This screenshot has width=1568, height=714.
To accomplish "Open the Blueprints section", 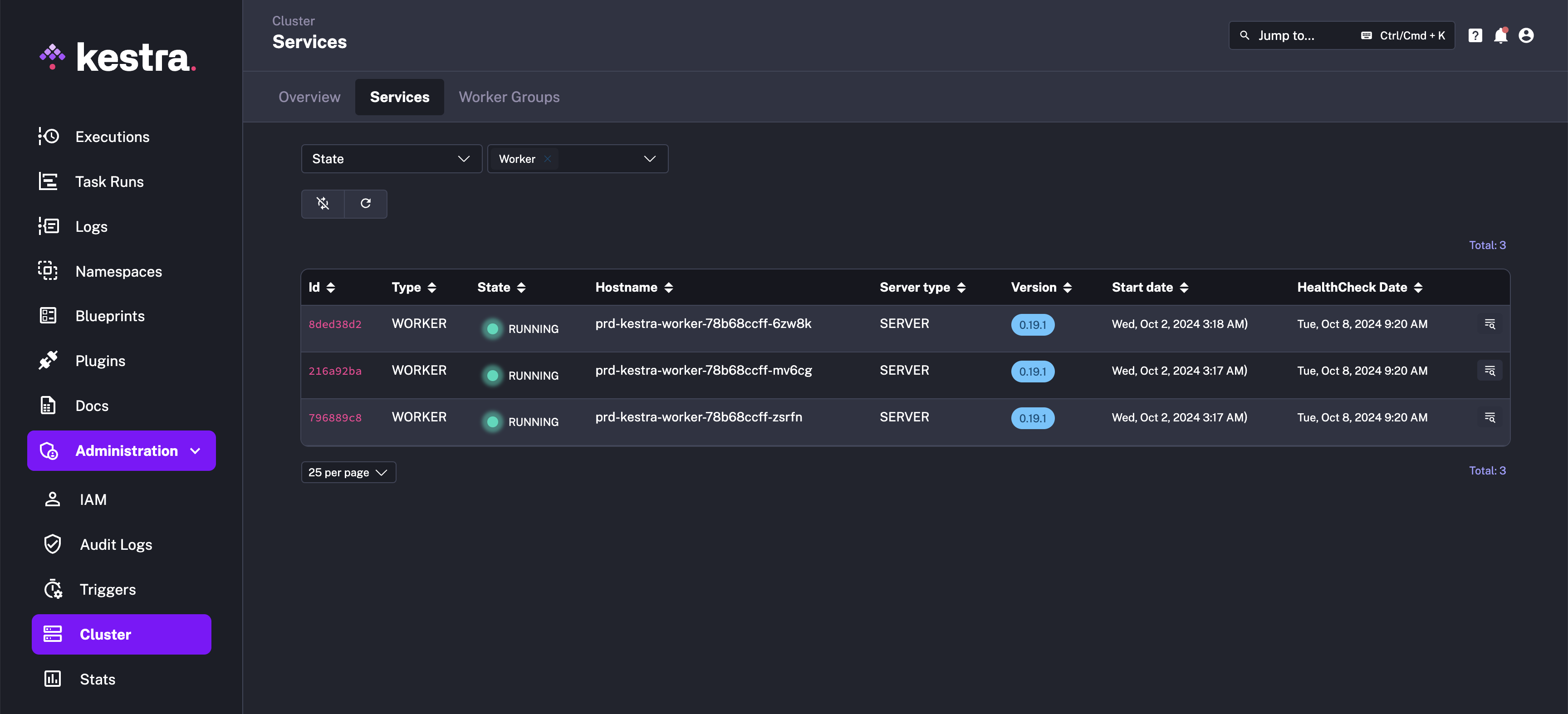I will click(109, 315).
